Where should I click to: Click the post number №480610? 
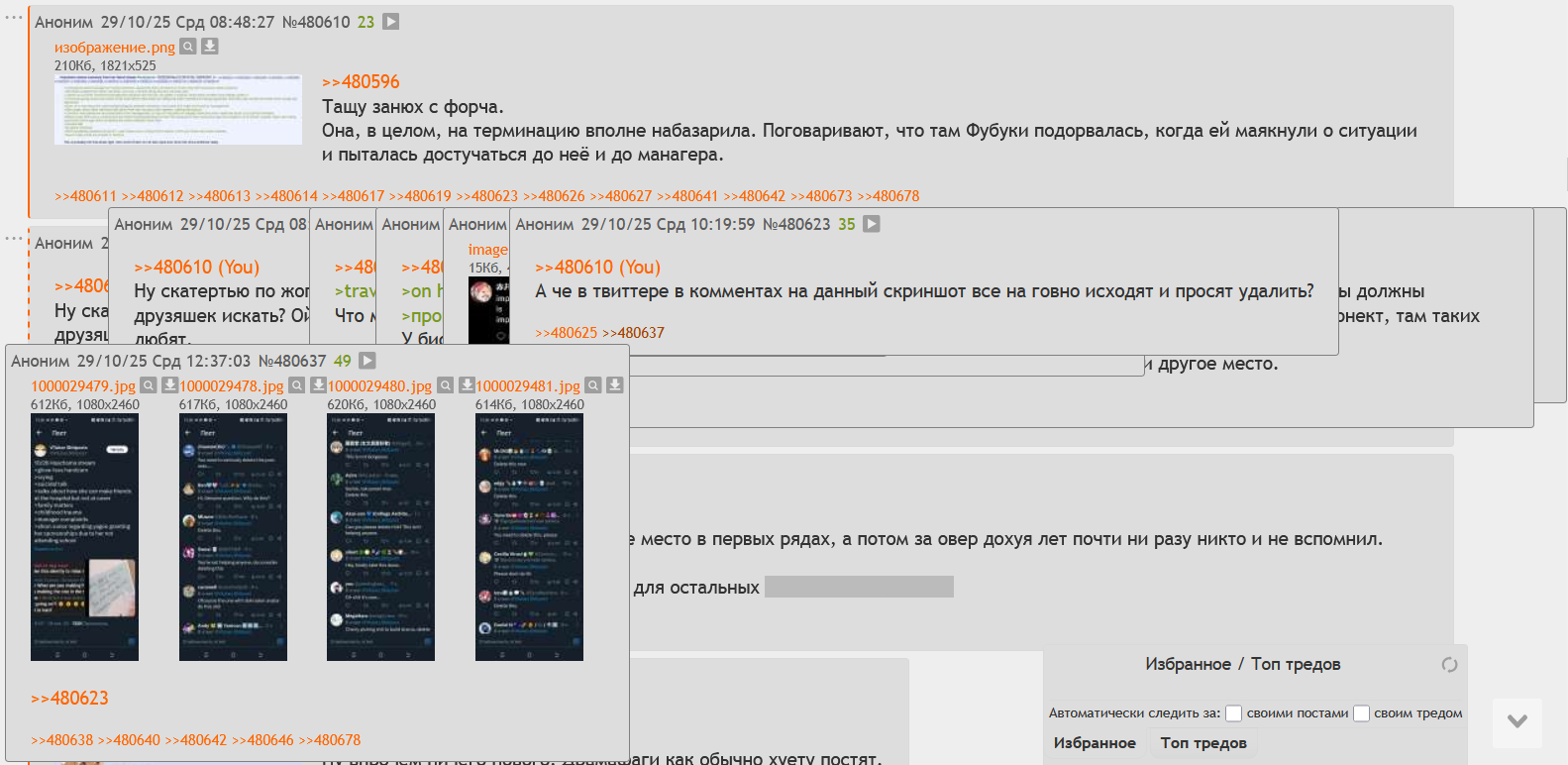coord(316,22)
